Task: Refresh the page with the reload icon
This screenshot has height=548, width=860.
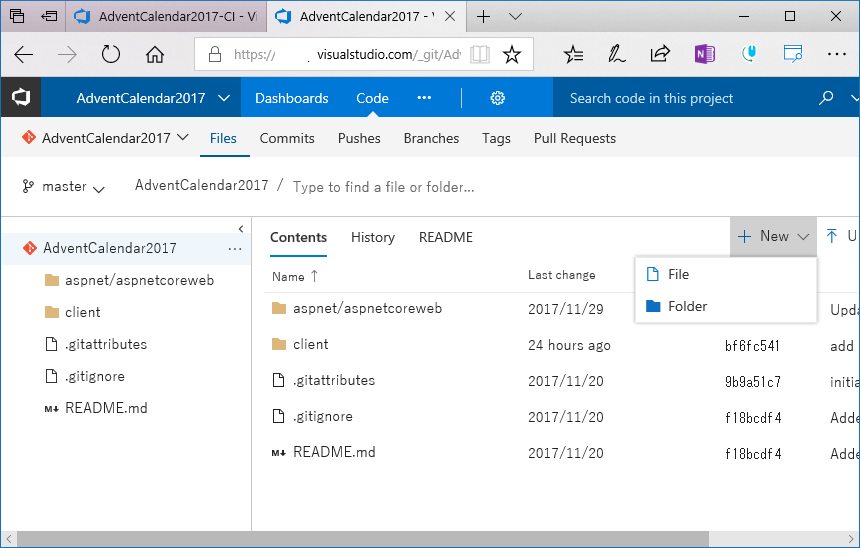Action: (x=111, y=54)
